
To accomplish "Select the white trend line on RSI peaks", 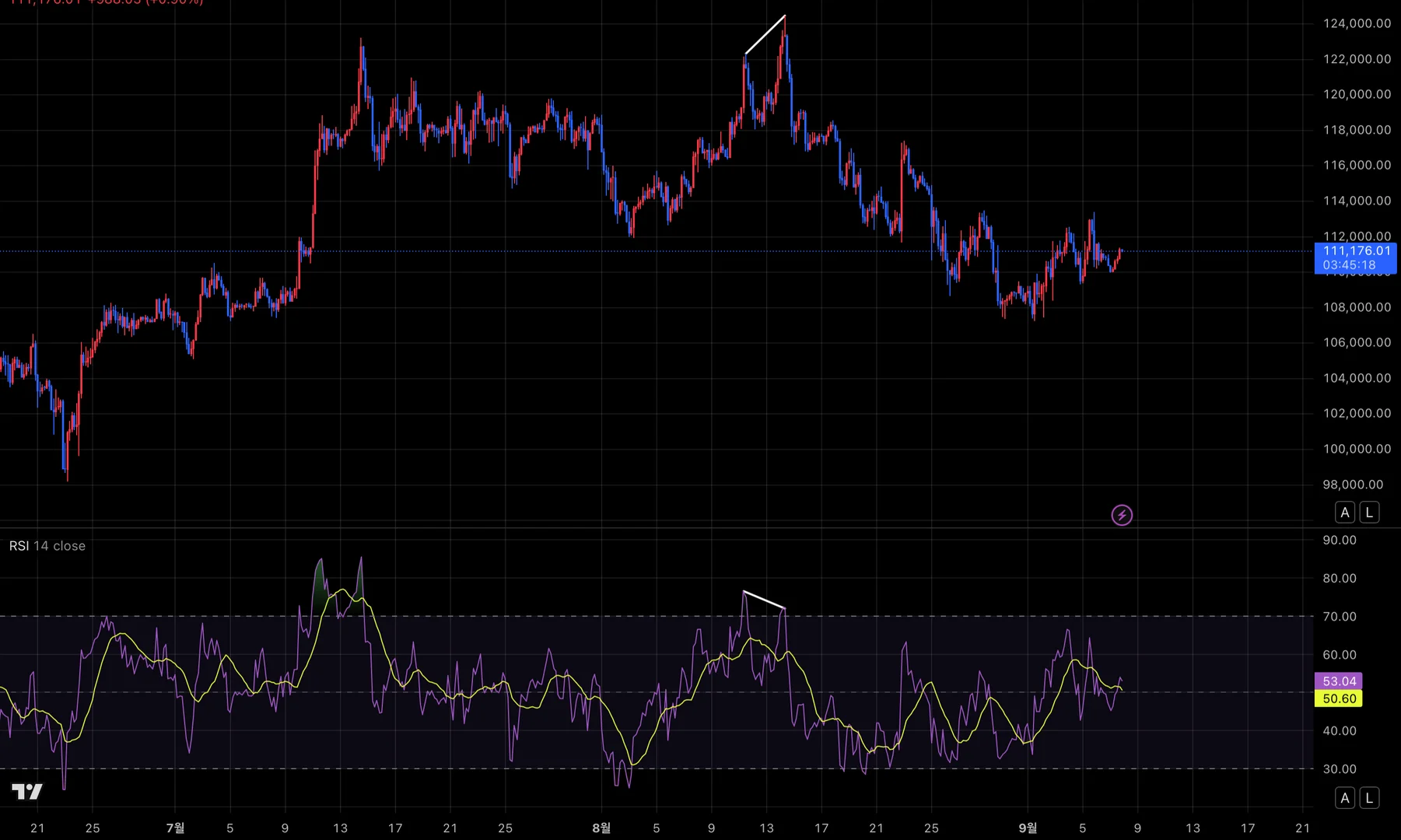I will coord(764,600).
